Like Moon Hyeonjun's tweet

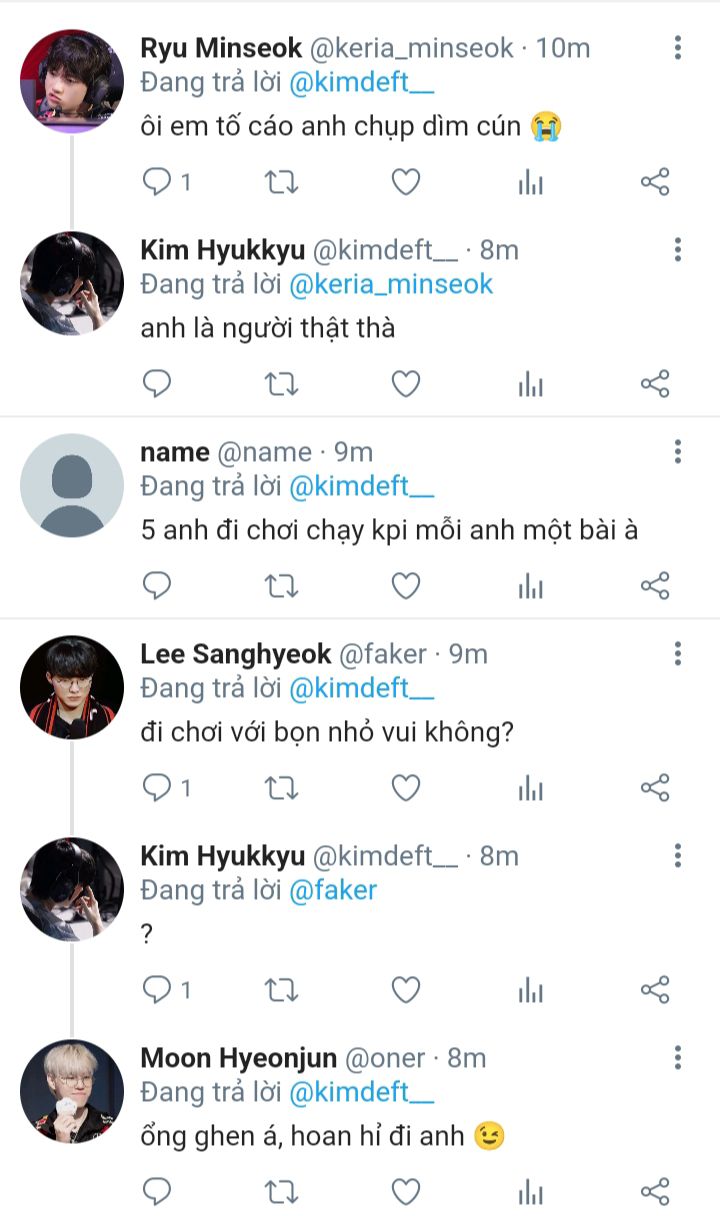click(x=405, y=1192)
